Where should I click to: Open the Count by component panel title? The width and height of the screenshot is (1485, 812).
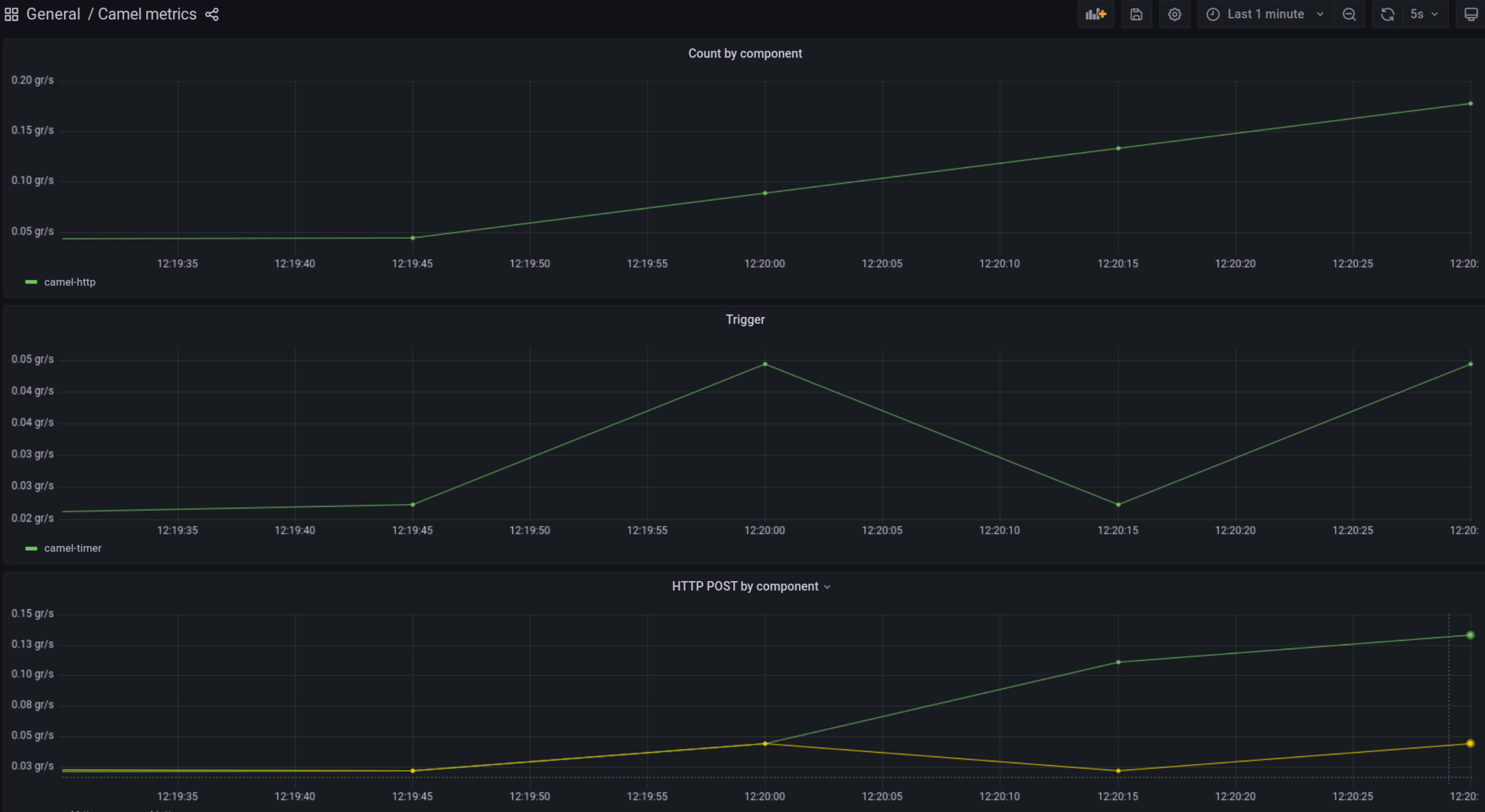coord(744,54)
